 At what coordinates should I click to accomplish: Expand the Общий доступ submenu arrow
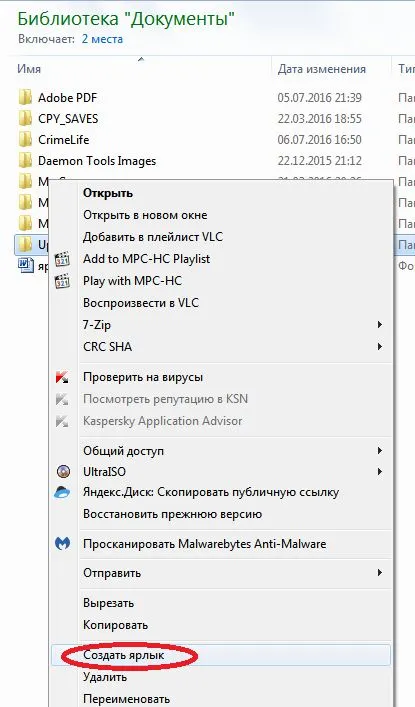(380, 450)
